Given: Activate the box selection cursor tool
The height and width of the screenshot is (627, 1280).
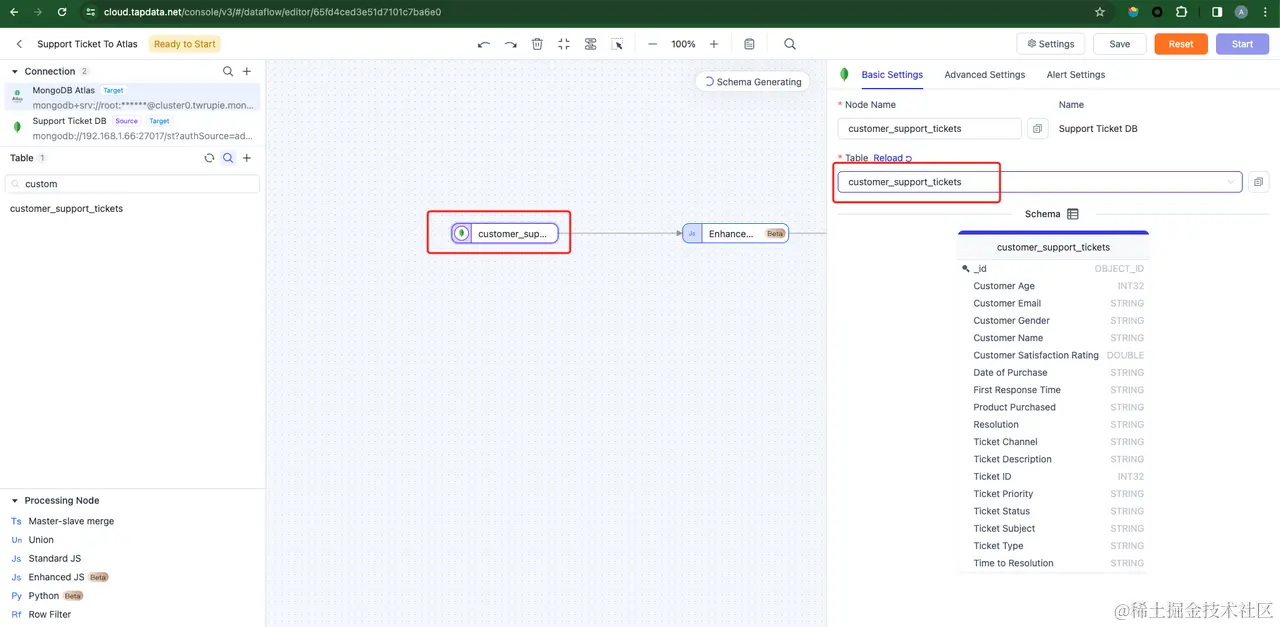Looking at the screenshot, I should coord(617,44).
